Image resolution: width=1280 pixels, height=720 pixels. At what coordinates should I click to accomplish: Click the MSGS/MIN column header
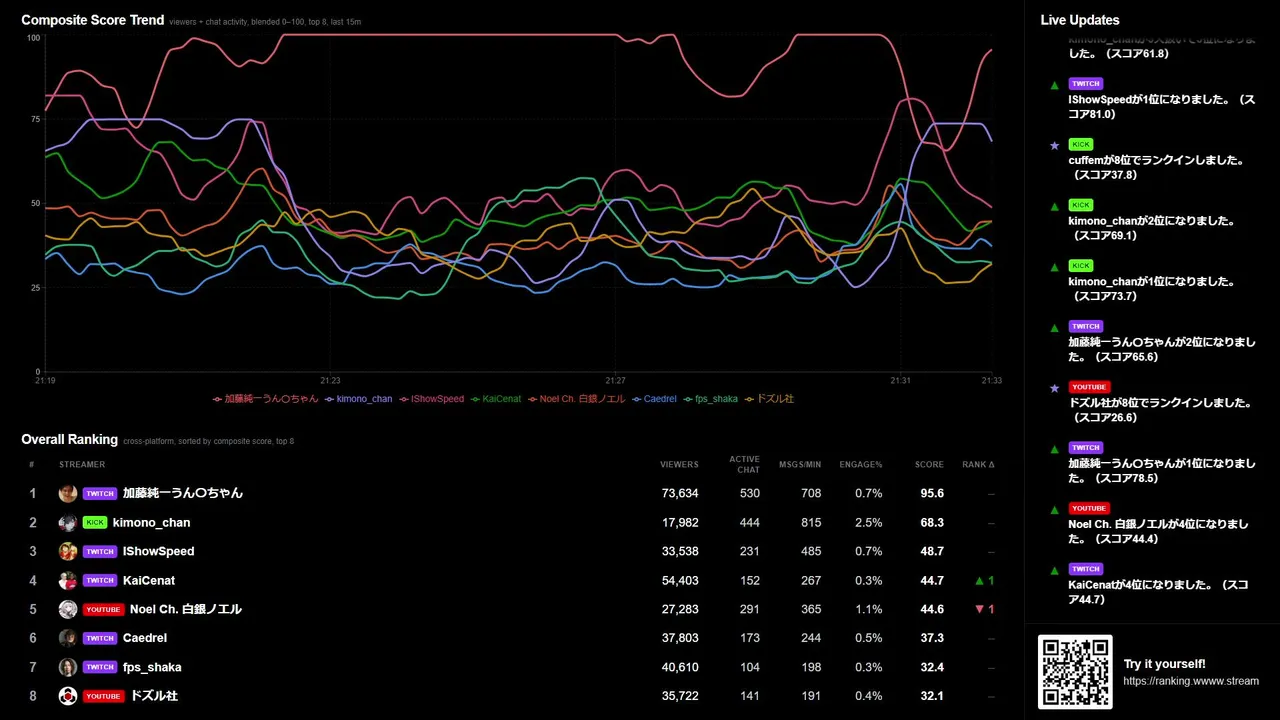(x=802, y=465)
